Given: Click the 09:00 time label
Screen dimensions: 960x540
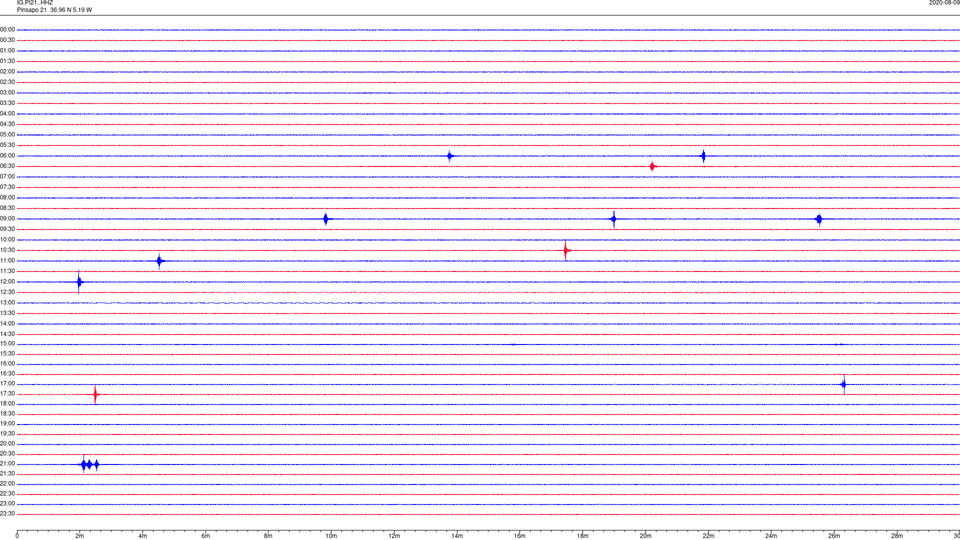Looking at the screenshot, I should [x=7, y=219].
